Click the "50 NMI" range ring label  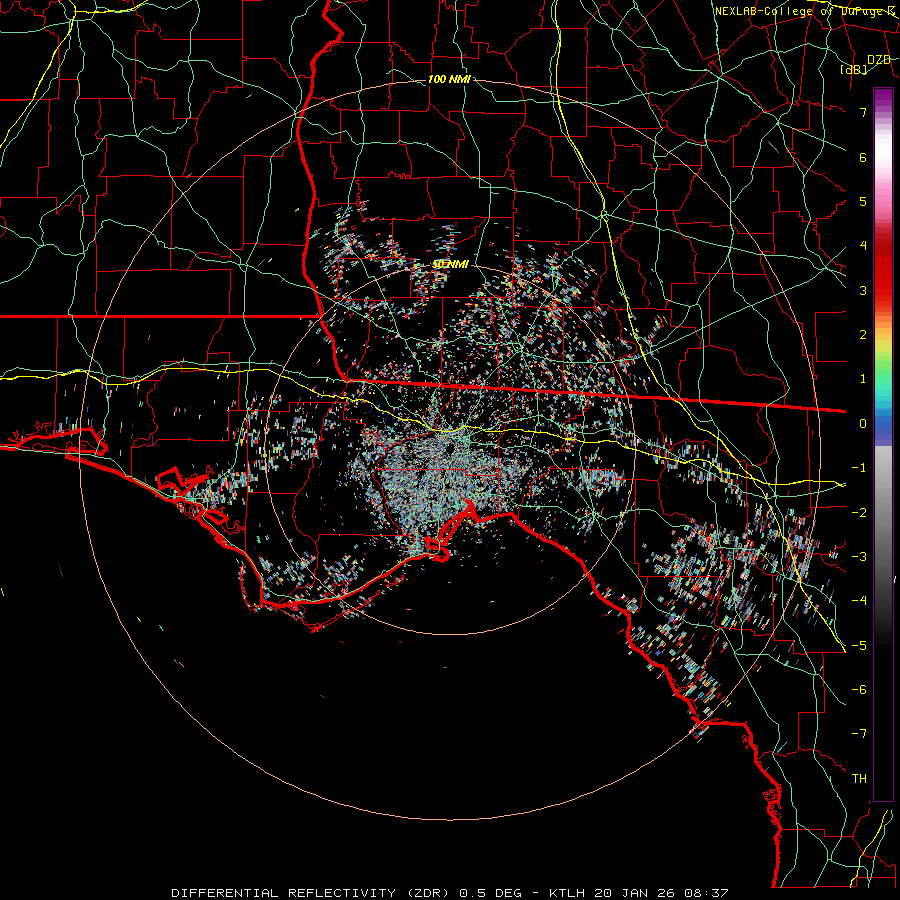pos(450,264)
